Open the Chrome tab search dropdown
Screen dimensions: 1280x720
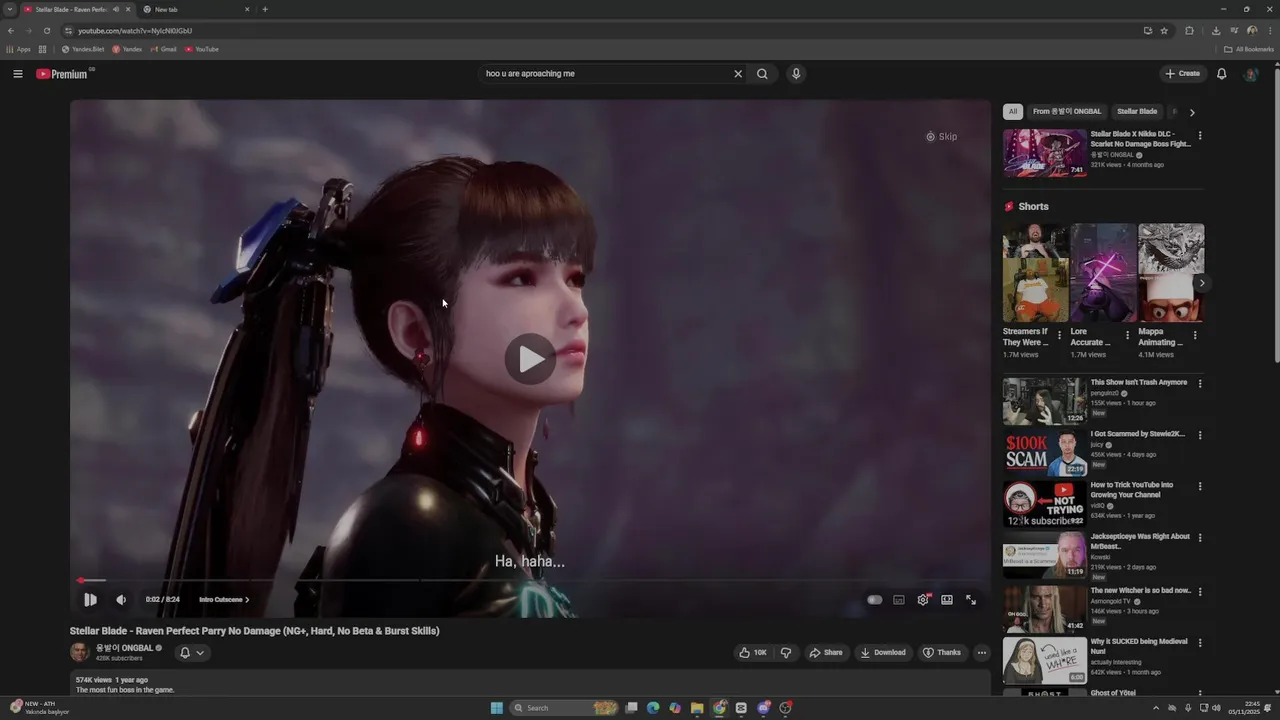(10, 9)
